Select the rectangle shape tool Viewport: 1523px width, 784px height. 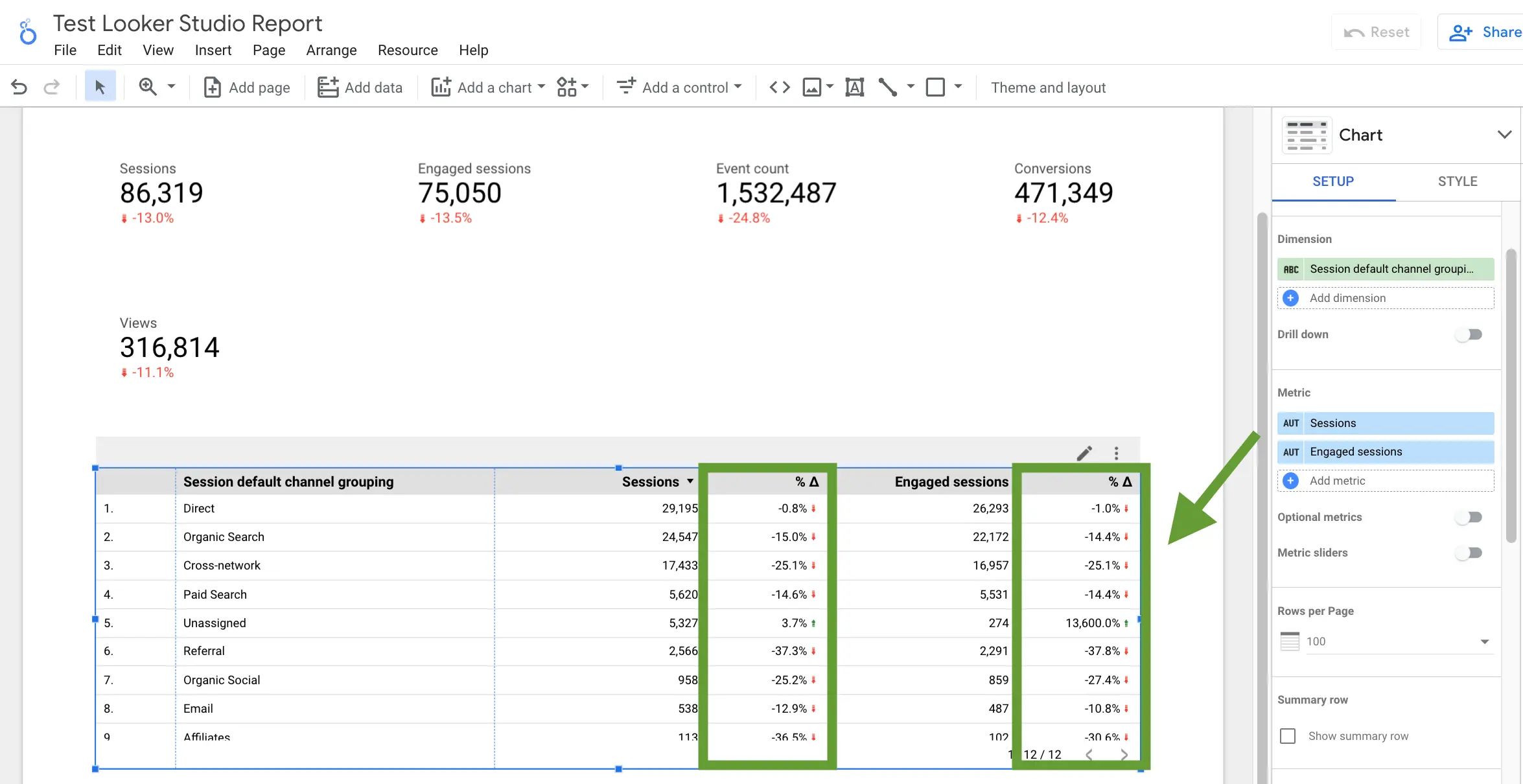click(x=935, y=87)
